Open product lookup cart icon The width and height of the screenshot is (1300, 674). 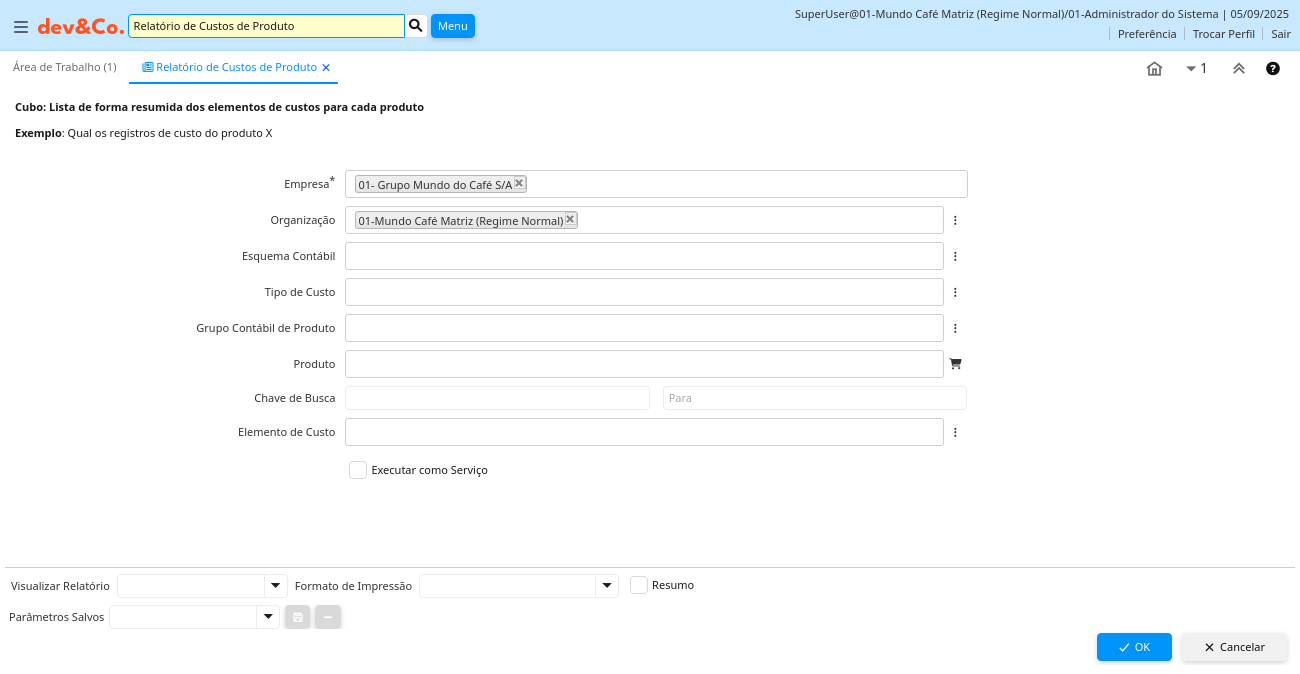pos(955,364)
